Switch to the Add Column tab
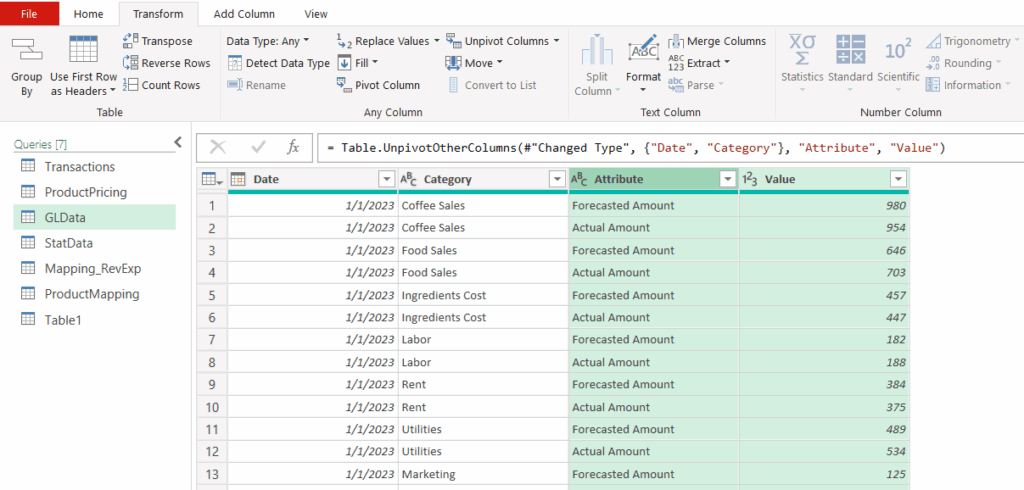 click(244, 14)
